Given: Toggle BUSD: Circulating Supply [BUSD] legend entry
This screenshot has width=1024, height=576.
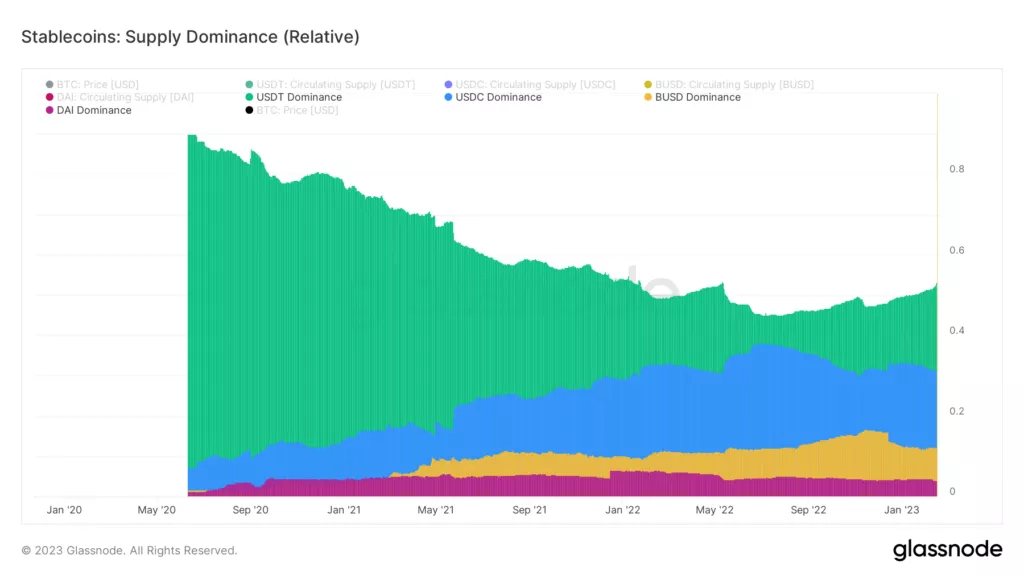Looking at the screenshot, I should 729,84.
